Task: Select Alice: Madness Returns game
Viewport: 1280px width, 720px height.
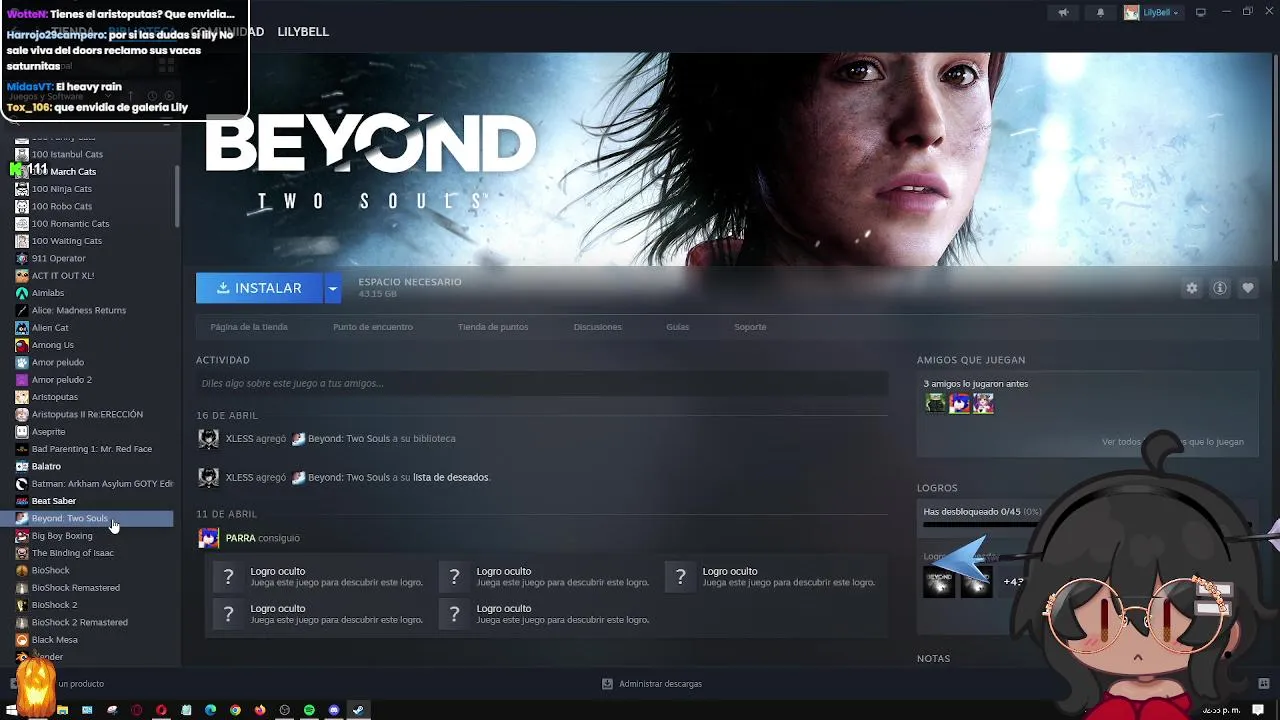Action: click(78, 310)
